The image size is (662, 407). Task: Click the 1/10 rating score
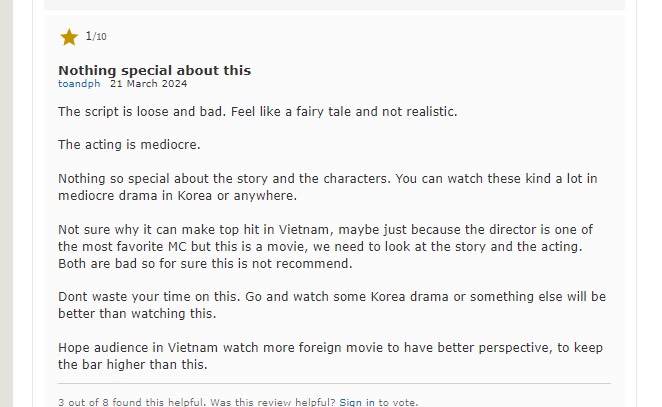(x=96, y=37)
